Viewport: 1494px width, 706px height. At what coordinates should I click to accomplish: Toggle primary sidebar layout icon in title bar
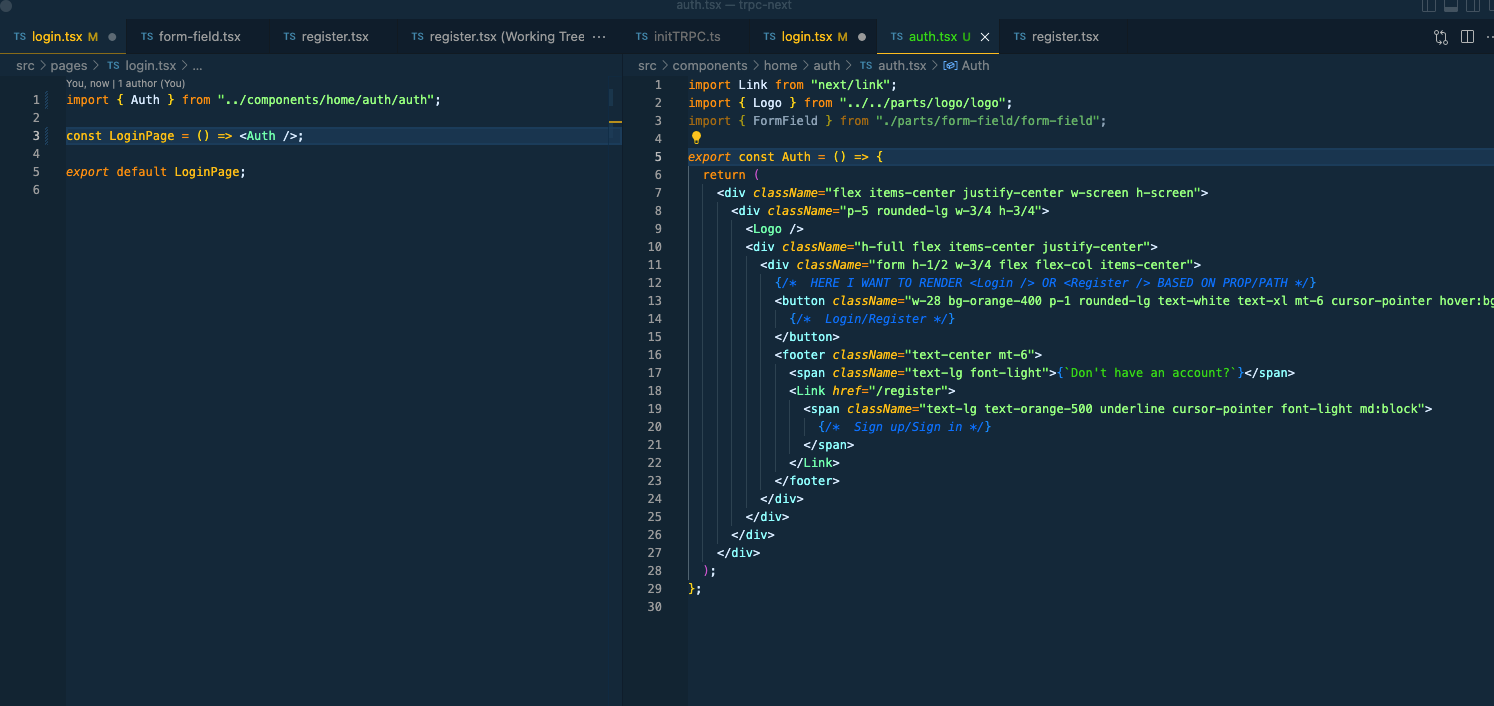coord(1429,6)
